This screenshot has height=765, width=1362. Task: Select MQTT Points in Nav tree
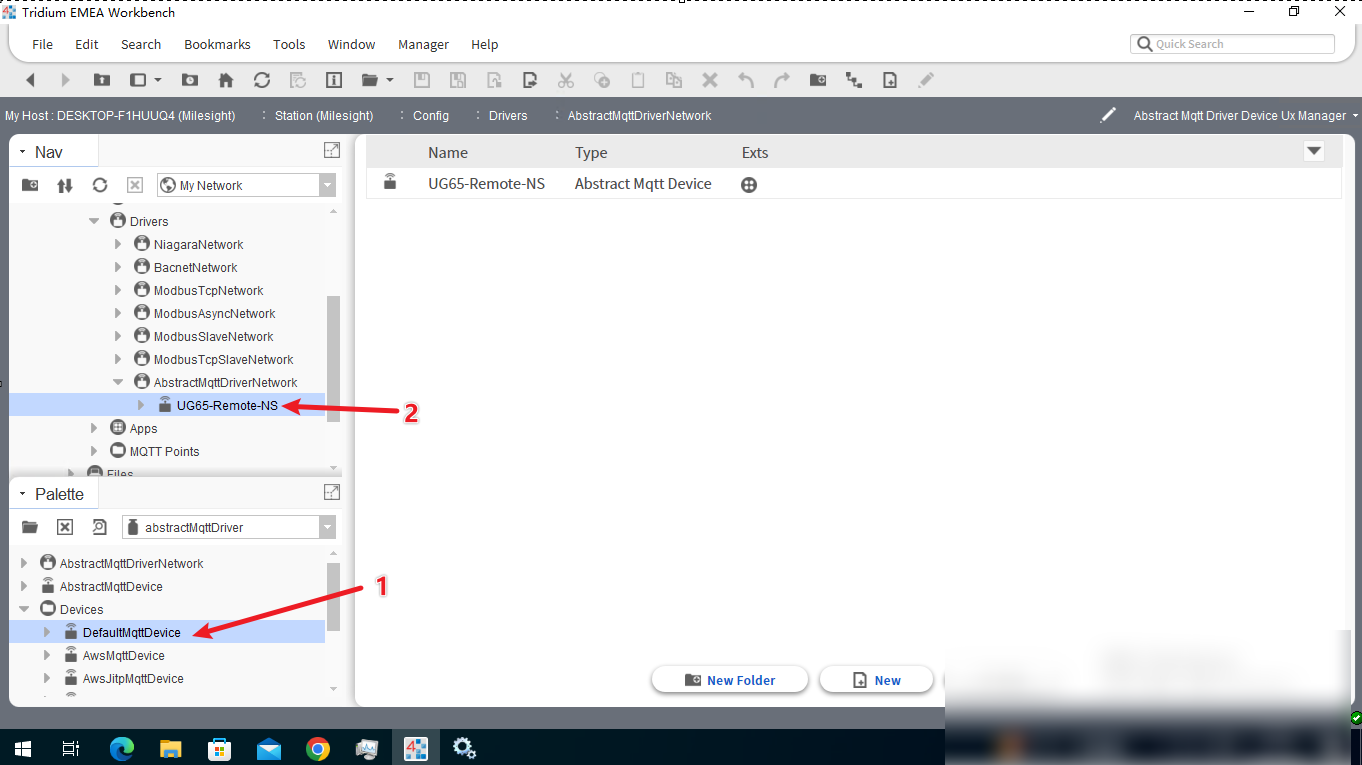point(164,451)
